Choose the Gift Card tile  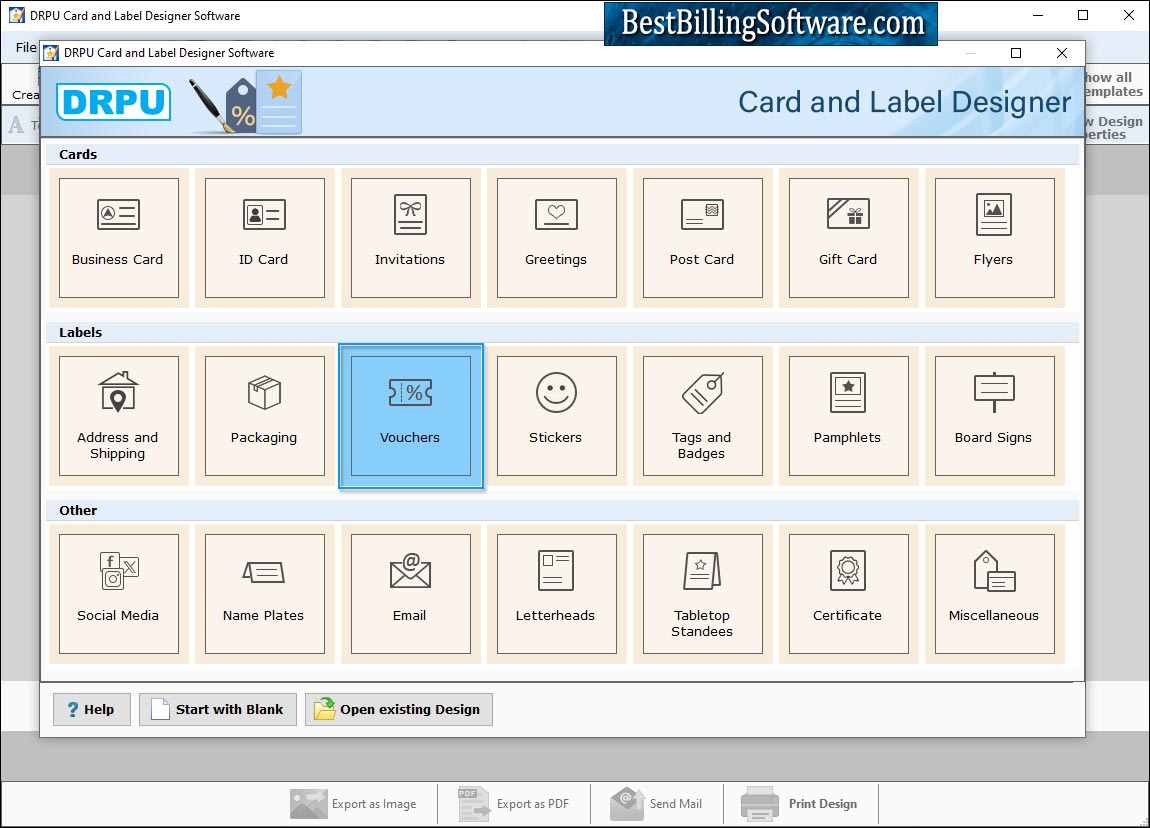[849, 238]
